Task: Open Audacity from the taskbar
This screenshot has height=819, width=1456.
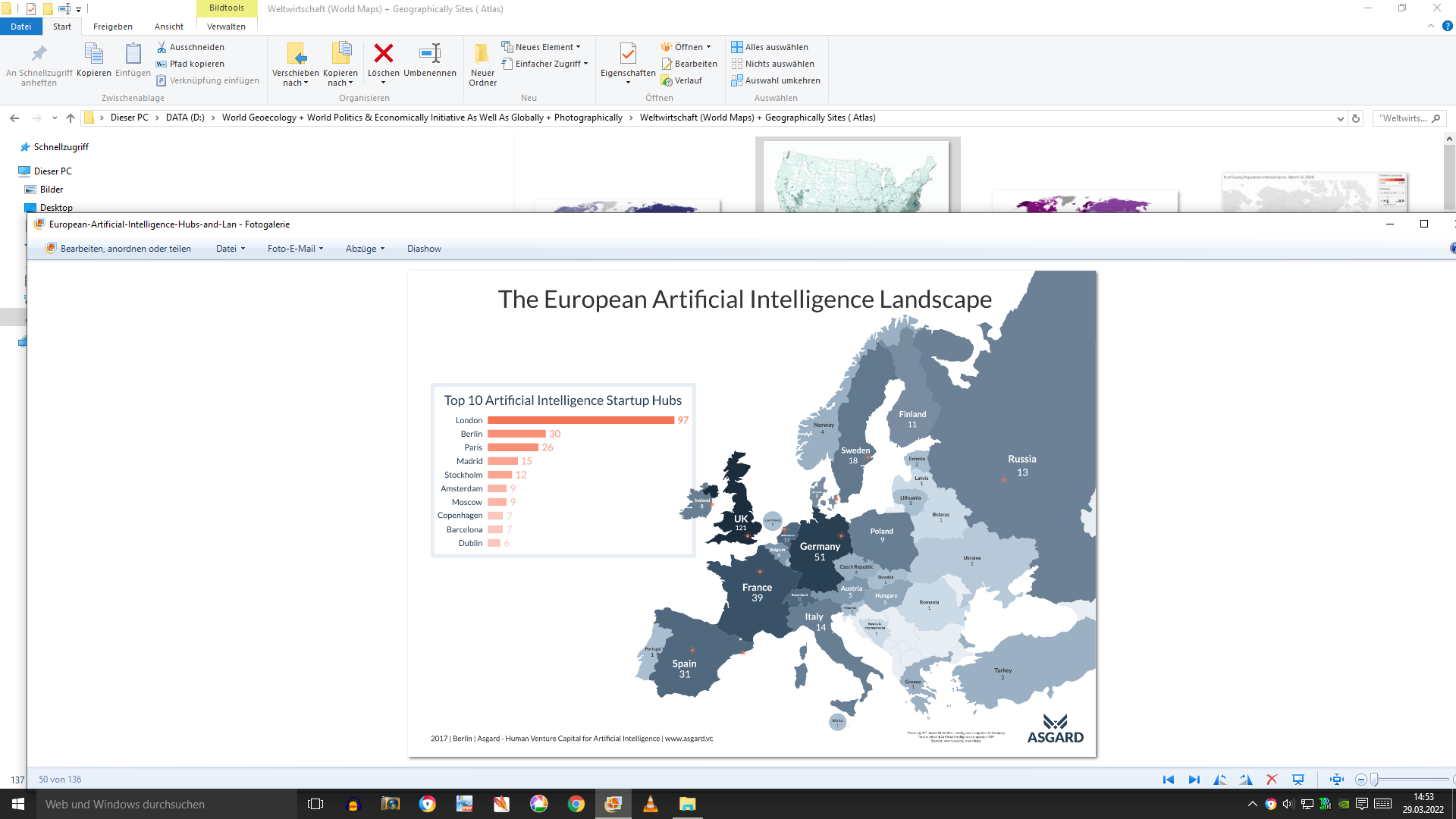Action: click(x=353, y=804)
